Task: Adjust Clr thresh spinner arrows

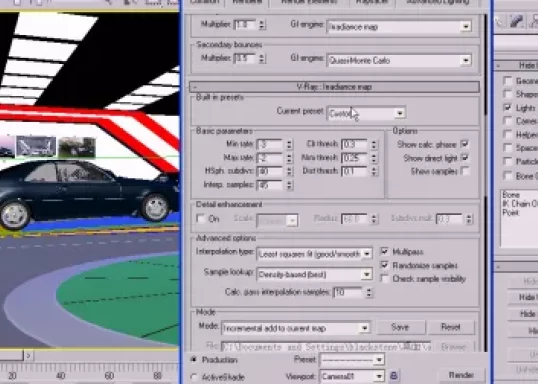Action: point(374,144)
